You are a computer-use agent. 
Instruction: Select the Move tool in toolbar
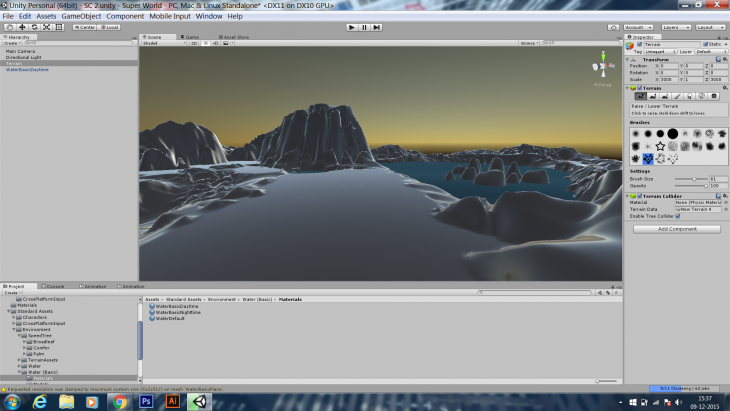(x=20, y=27)
